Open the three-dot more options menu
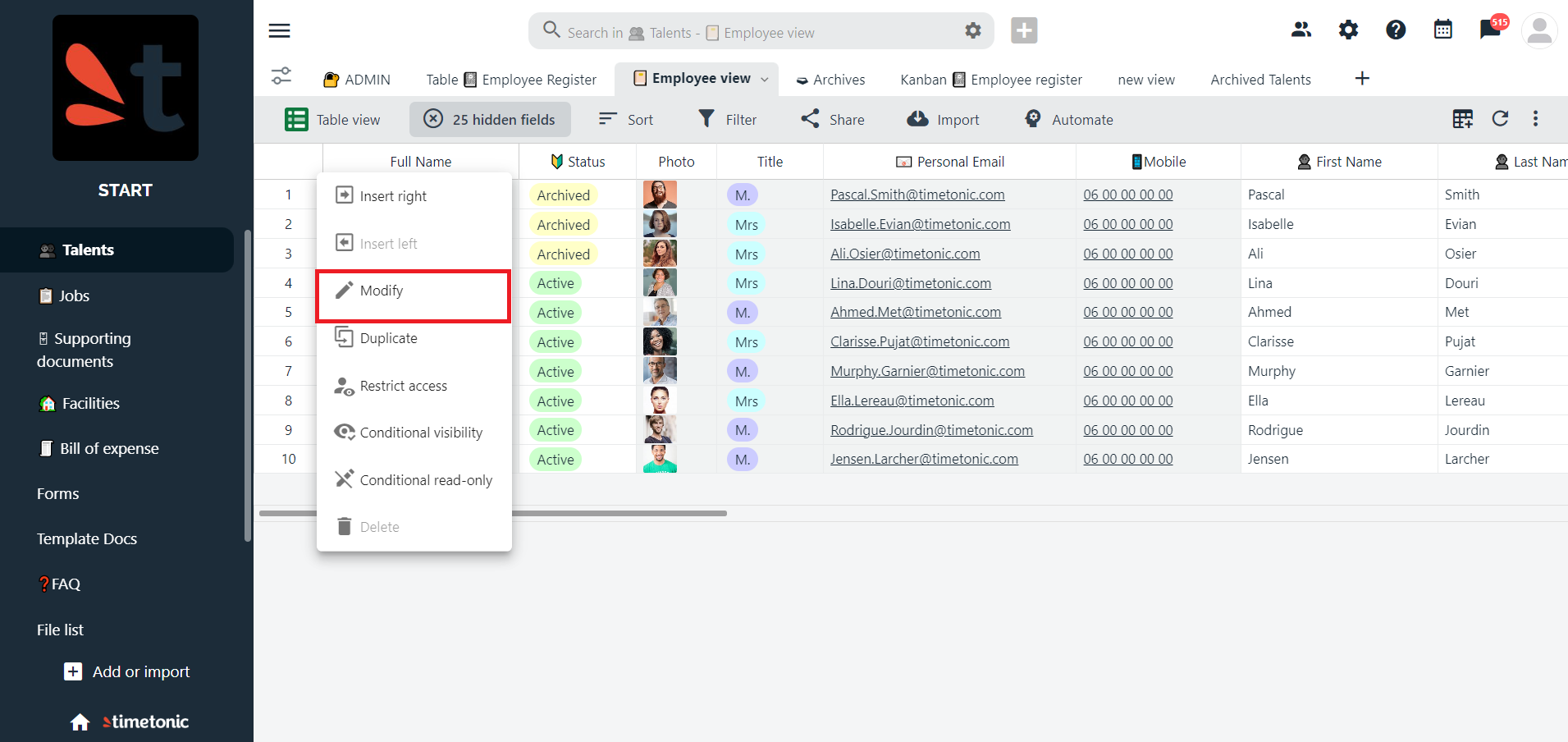Viewport: 1568px width, 742px height. [1535, 118]
